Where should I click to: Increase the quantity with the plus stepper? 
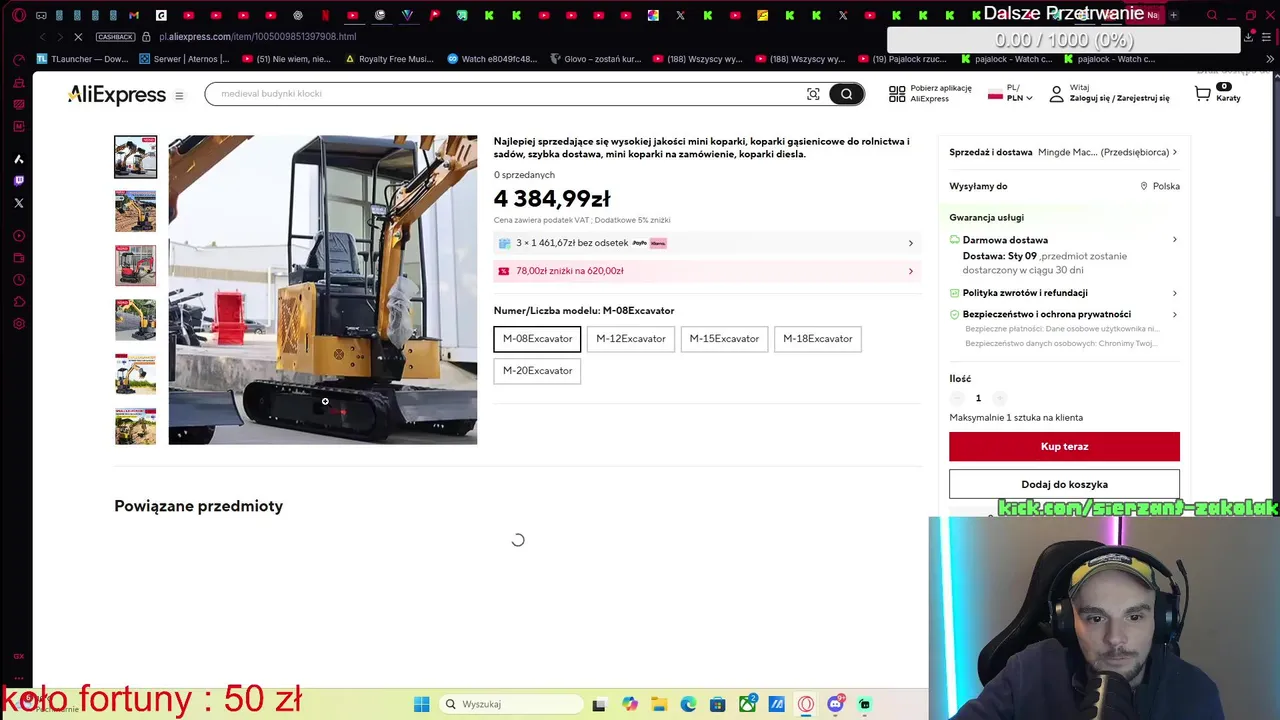click(x=999, y=398)
